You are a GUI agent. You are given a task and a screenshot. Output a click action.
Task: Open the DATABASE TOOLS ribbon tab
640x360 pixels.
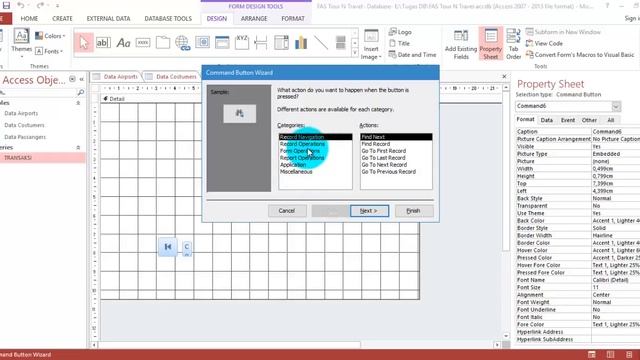tap(168, 18)
